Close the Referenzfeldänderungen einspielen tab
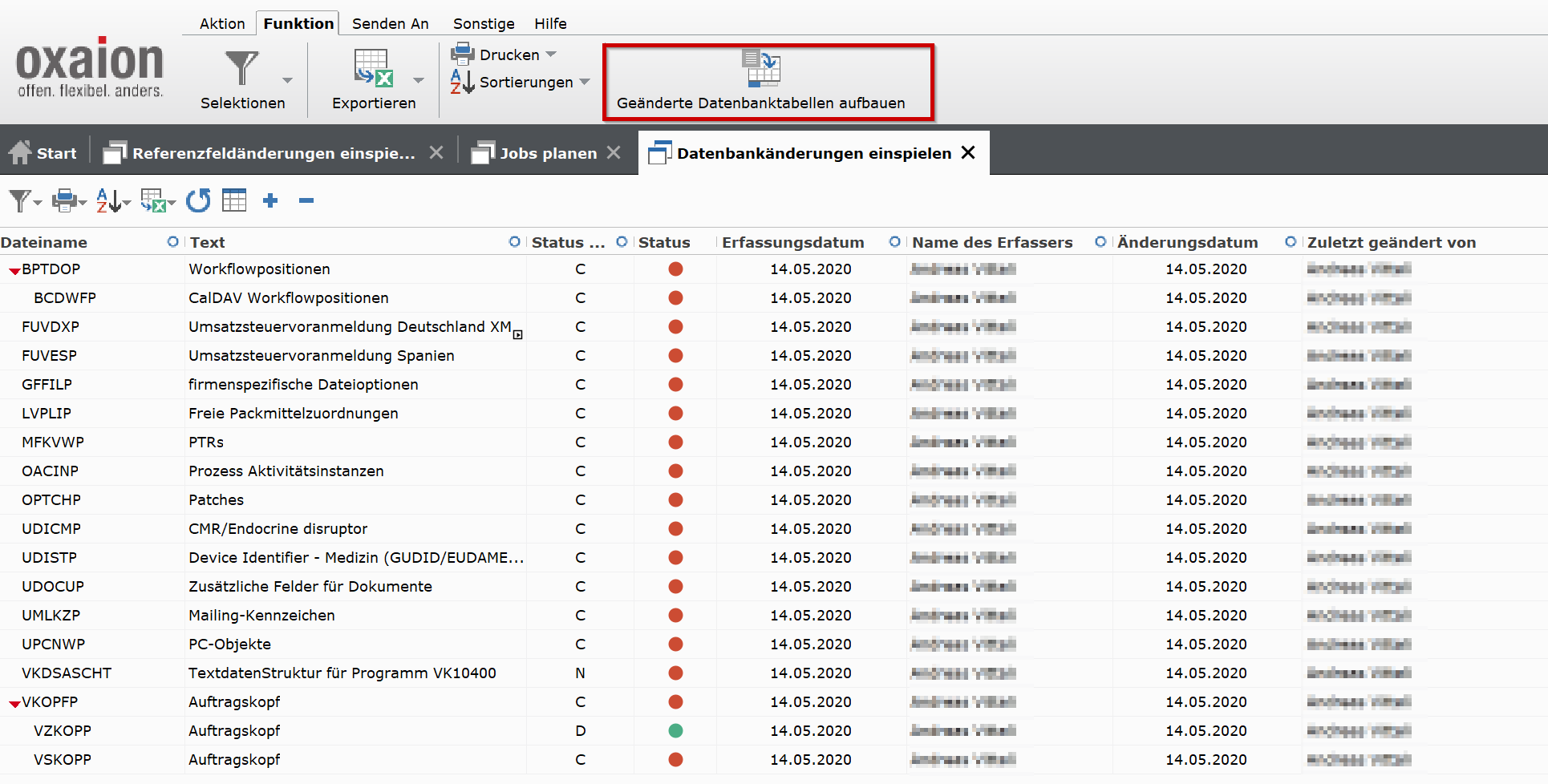The image size is (1548, 784). (436, 152)
